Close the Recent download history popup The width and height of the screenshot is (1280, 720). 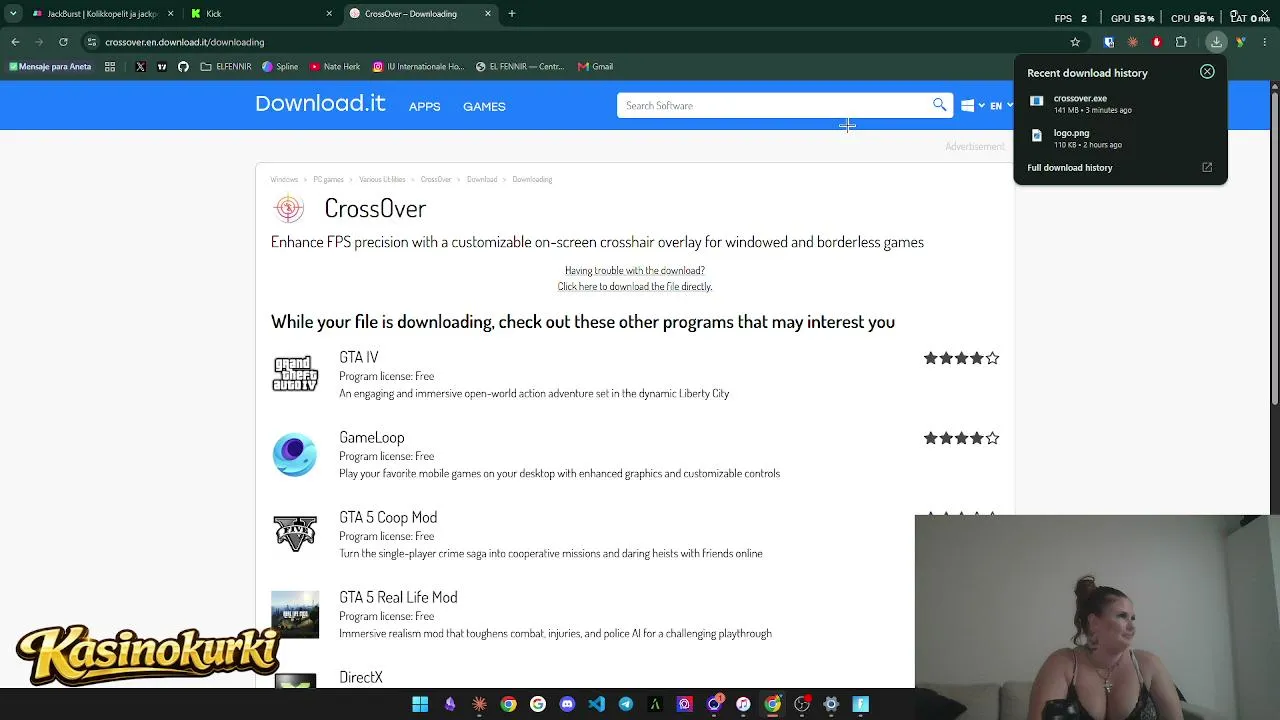pos(1207,72)
